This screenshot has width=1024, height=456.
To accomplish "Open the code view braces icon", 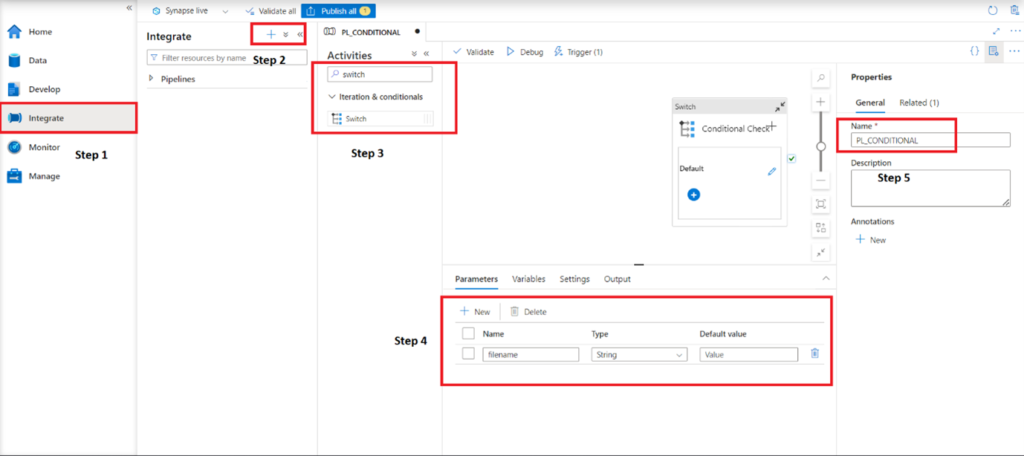I will point(974,51).
